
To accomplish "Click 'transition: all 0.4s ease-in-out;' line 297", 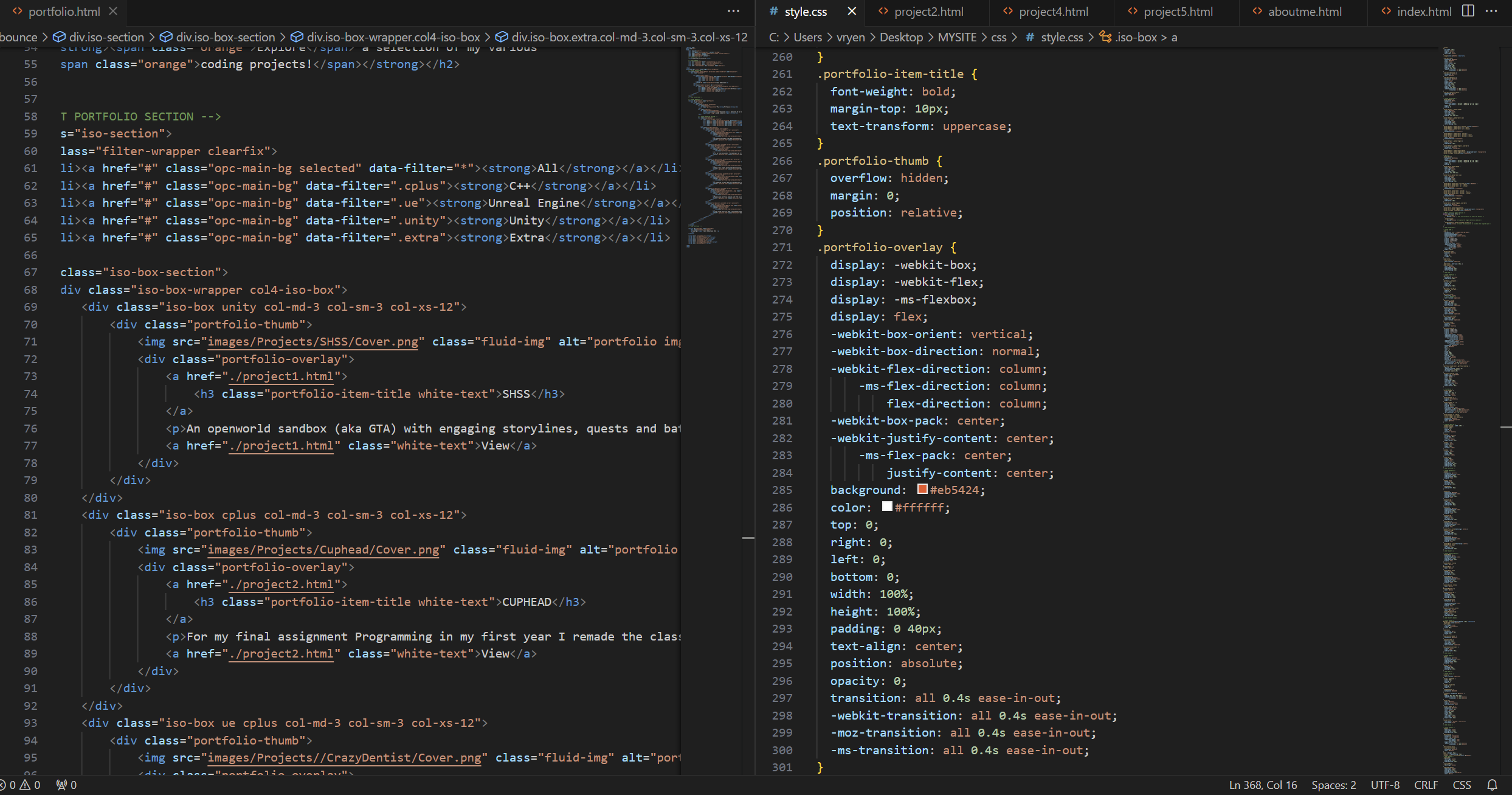I will click(946, 698).
